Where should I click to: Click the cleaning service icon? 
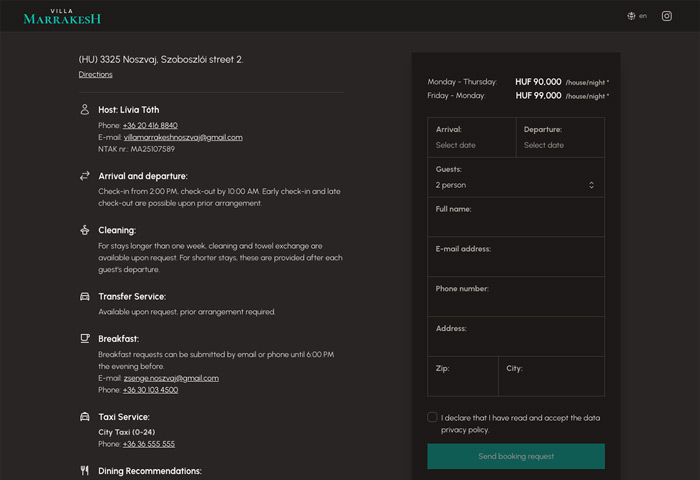click(85, 230)
